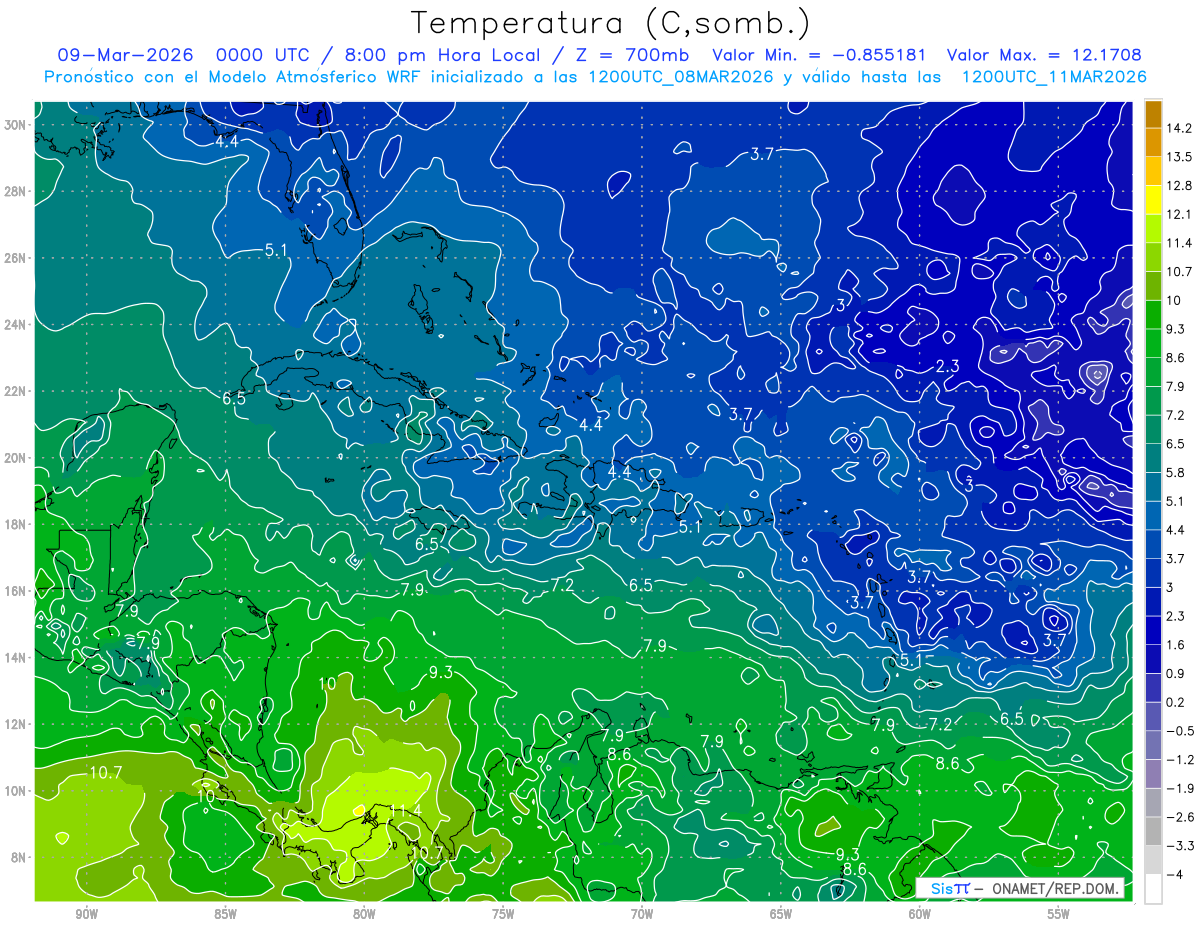Click the '10N' latitude axis label
1200x927 pixels.
(16, 791)
